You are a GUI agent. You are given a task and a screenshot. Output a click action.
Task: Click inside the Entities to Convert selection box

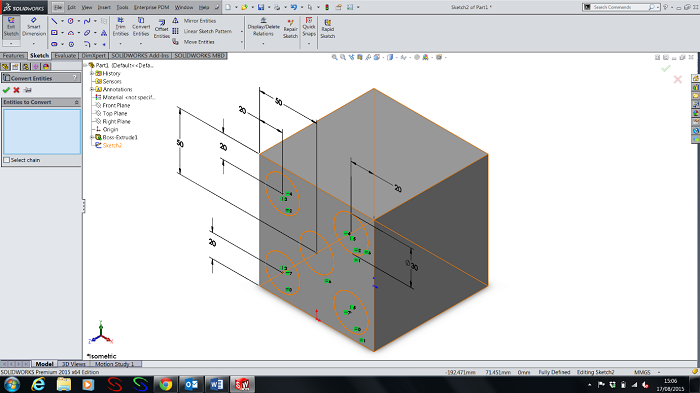coord(42,132)
